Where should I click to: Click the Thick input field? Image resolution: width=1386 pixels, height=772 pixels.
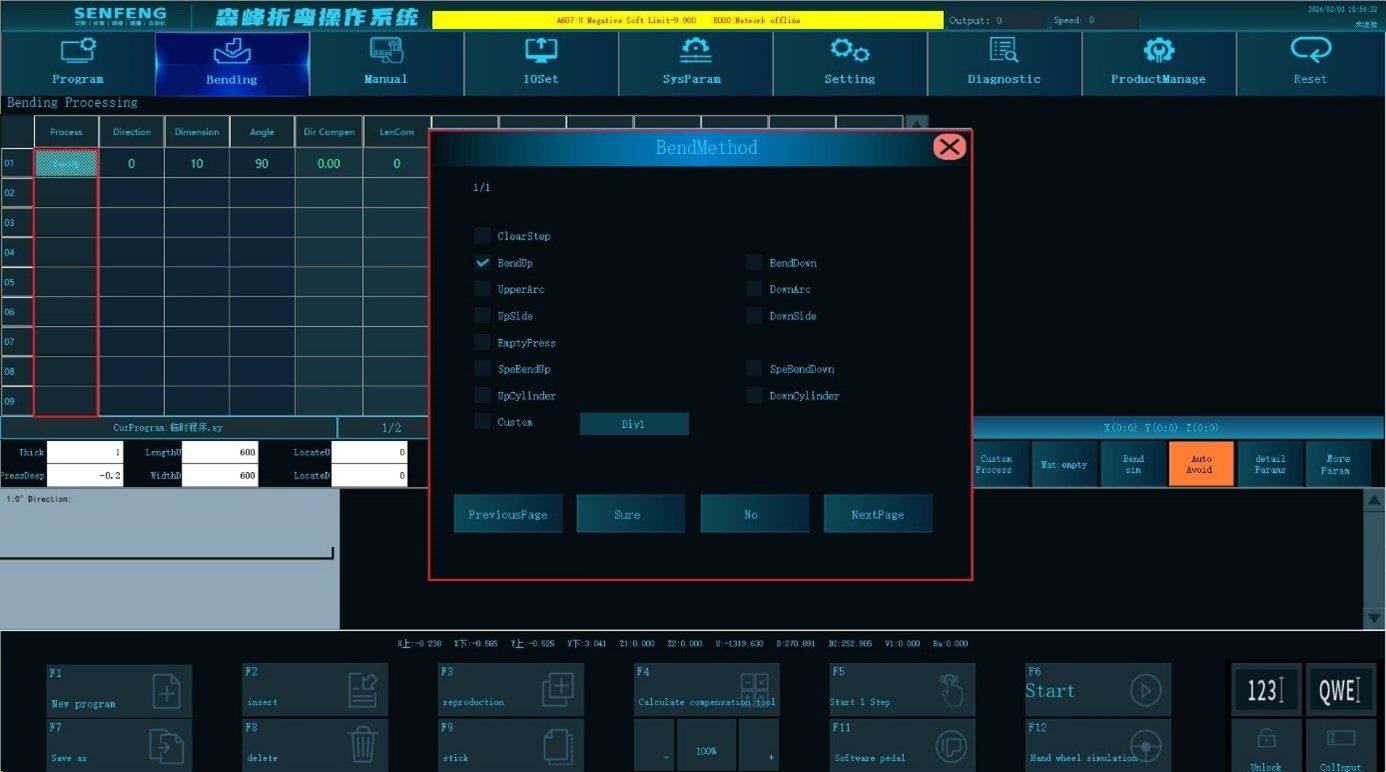tap(85, 453)
